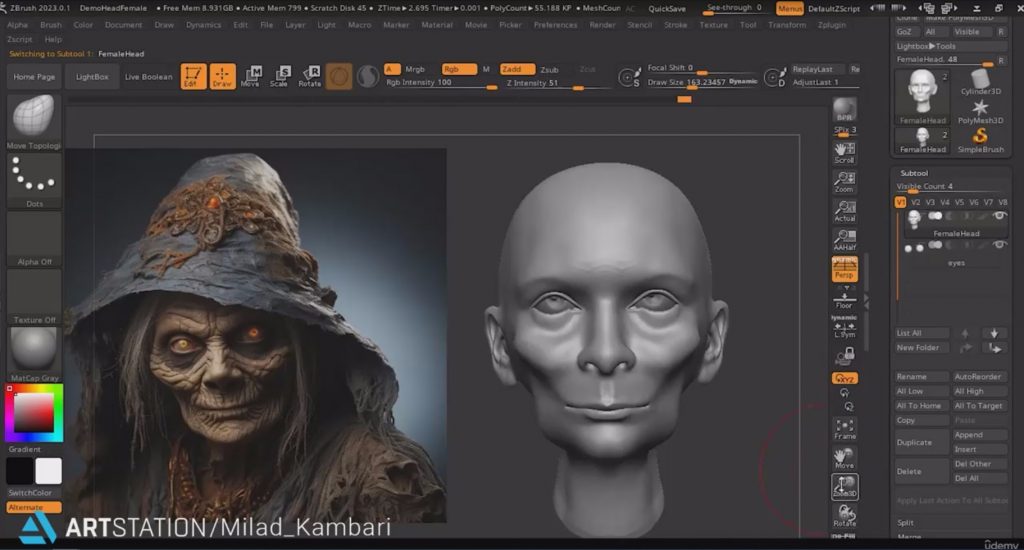Click the Move view icon beside canvas
The height and width of the screenshot is (550, 1024).
(x=844, y=458)
